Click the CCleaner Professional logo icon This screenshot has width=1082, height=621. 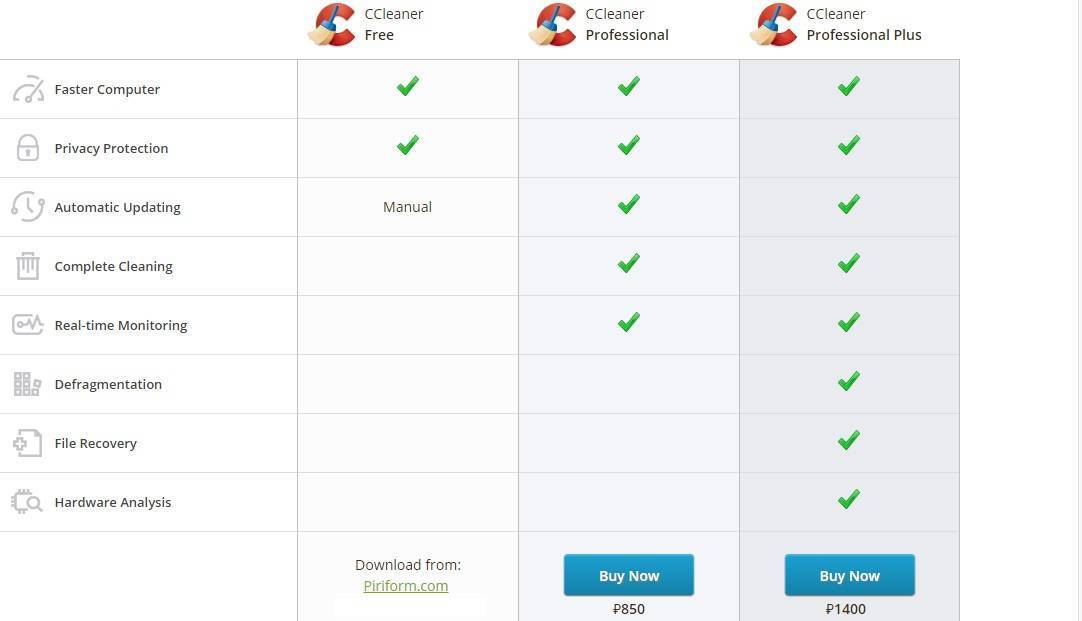pyautogui.click(x=553, y=25)
